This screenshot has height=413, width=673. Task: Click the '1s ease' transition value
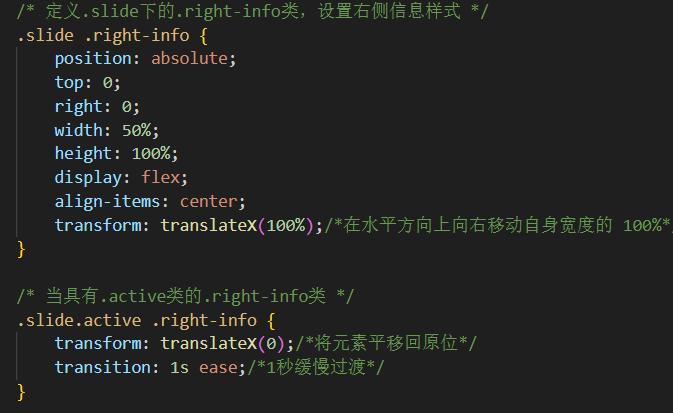click(198, 369)
